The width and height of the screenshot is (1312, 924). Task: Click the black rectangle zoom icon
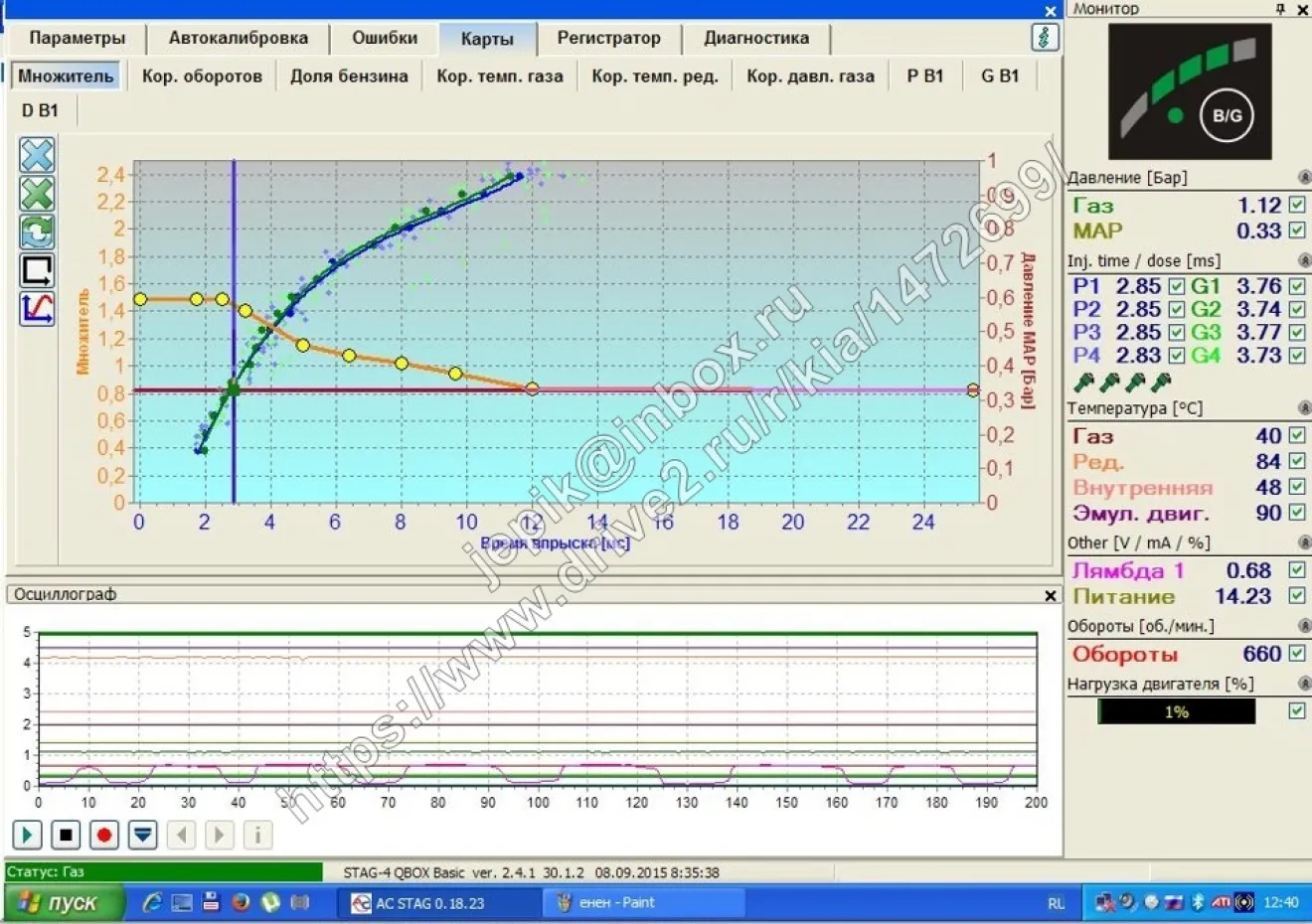pyautogui.click(x=37, y=270)
